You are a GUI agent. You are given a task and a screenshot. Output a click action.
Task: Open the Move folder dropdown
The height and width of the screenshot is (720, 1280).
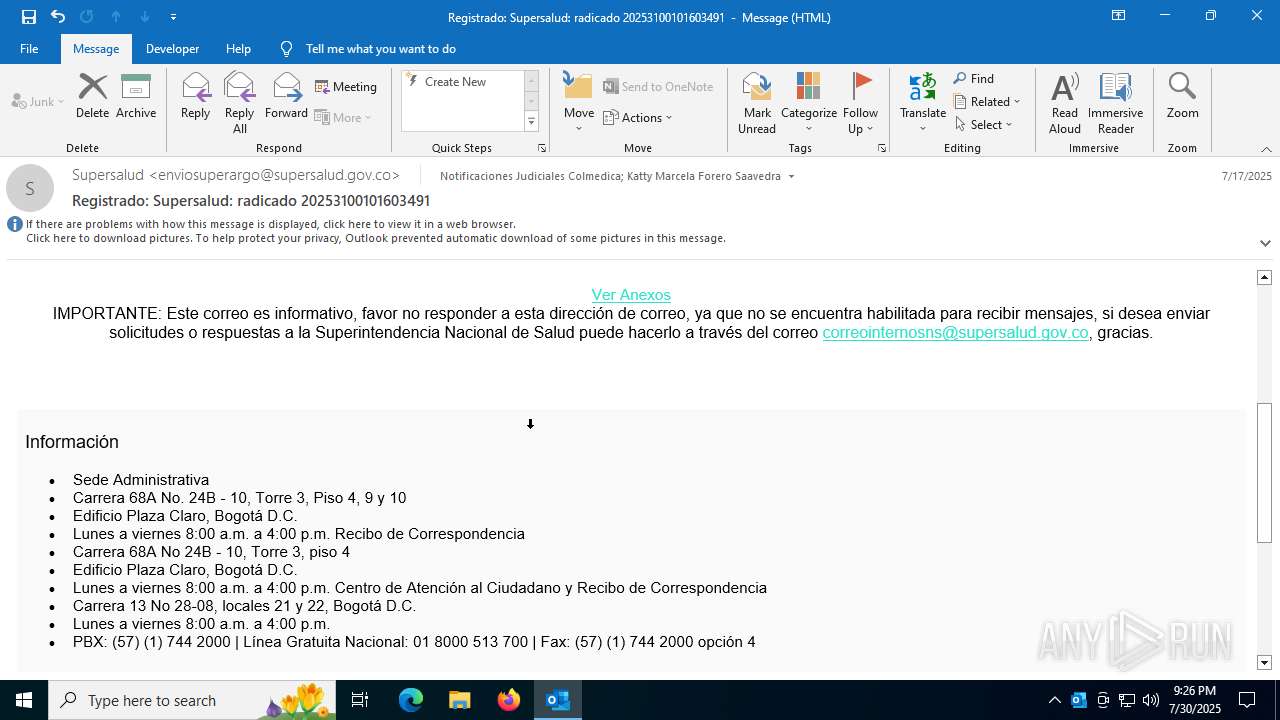[x=579, y=103]
